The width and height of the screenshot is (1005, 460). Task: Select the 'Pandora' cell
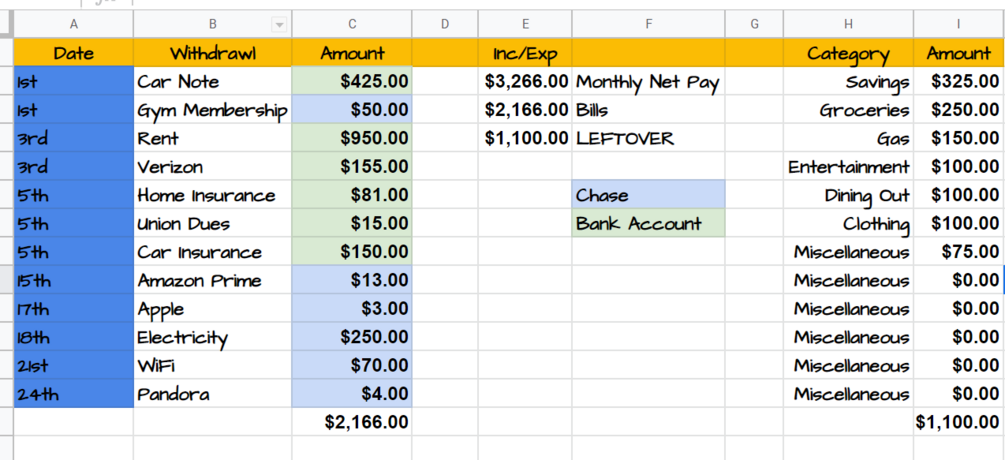213,393
